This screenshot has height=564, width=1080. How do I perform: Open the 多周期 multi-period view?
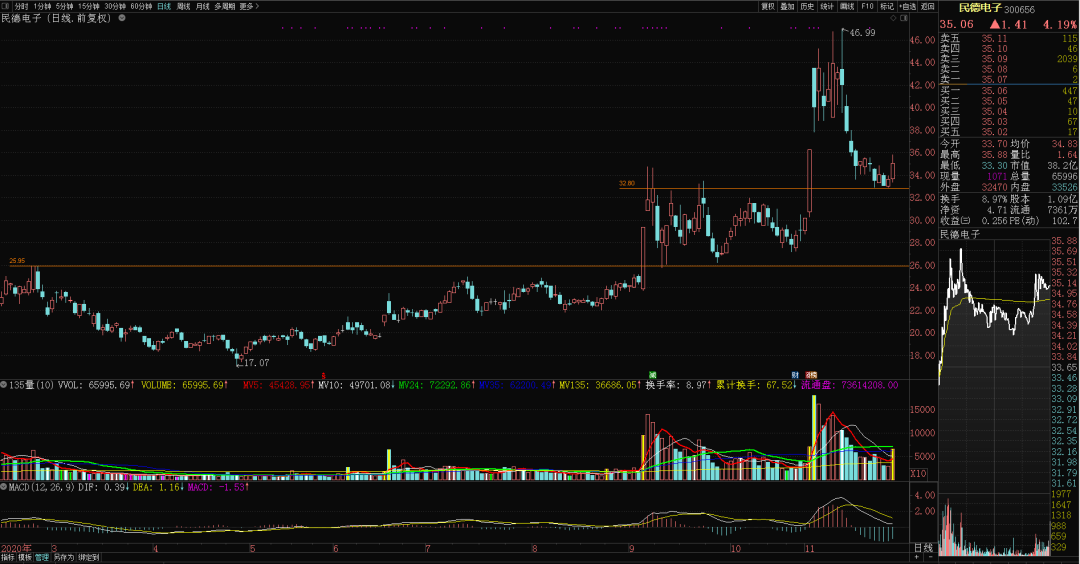[225, 6]
